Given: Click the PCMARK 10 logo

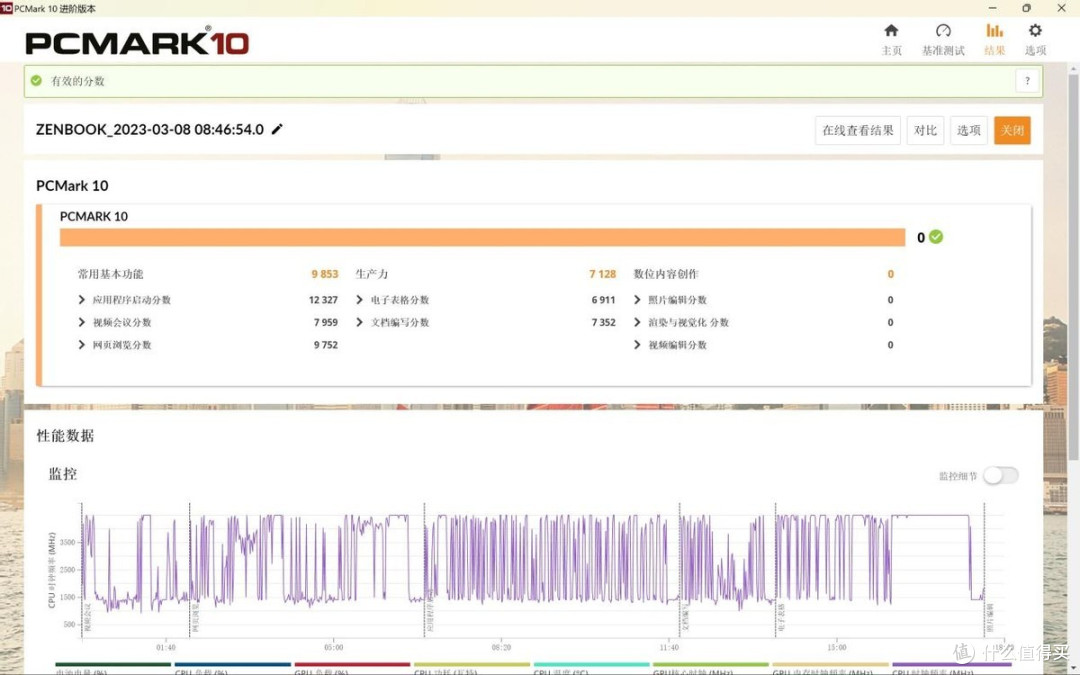Looking at the screenshot, I should 136,42.
